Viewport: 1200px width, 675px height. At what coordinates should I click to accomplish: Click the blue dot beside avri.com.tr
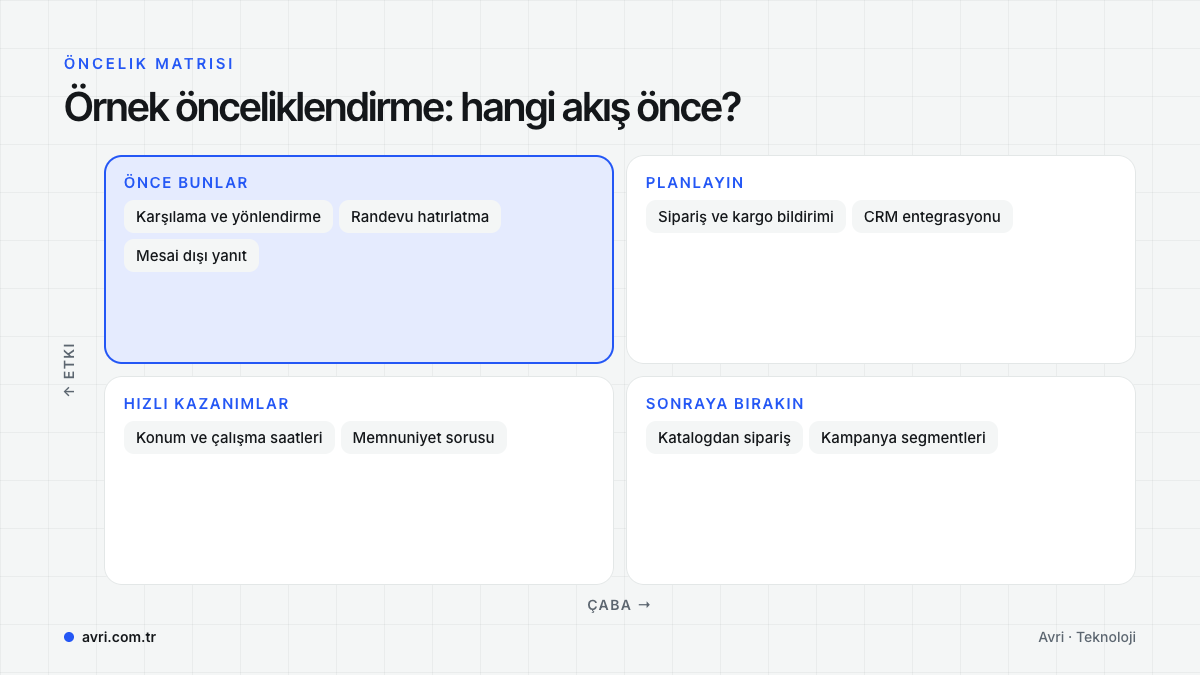tap(69, 637)
